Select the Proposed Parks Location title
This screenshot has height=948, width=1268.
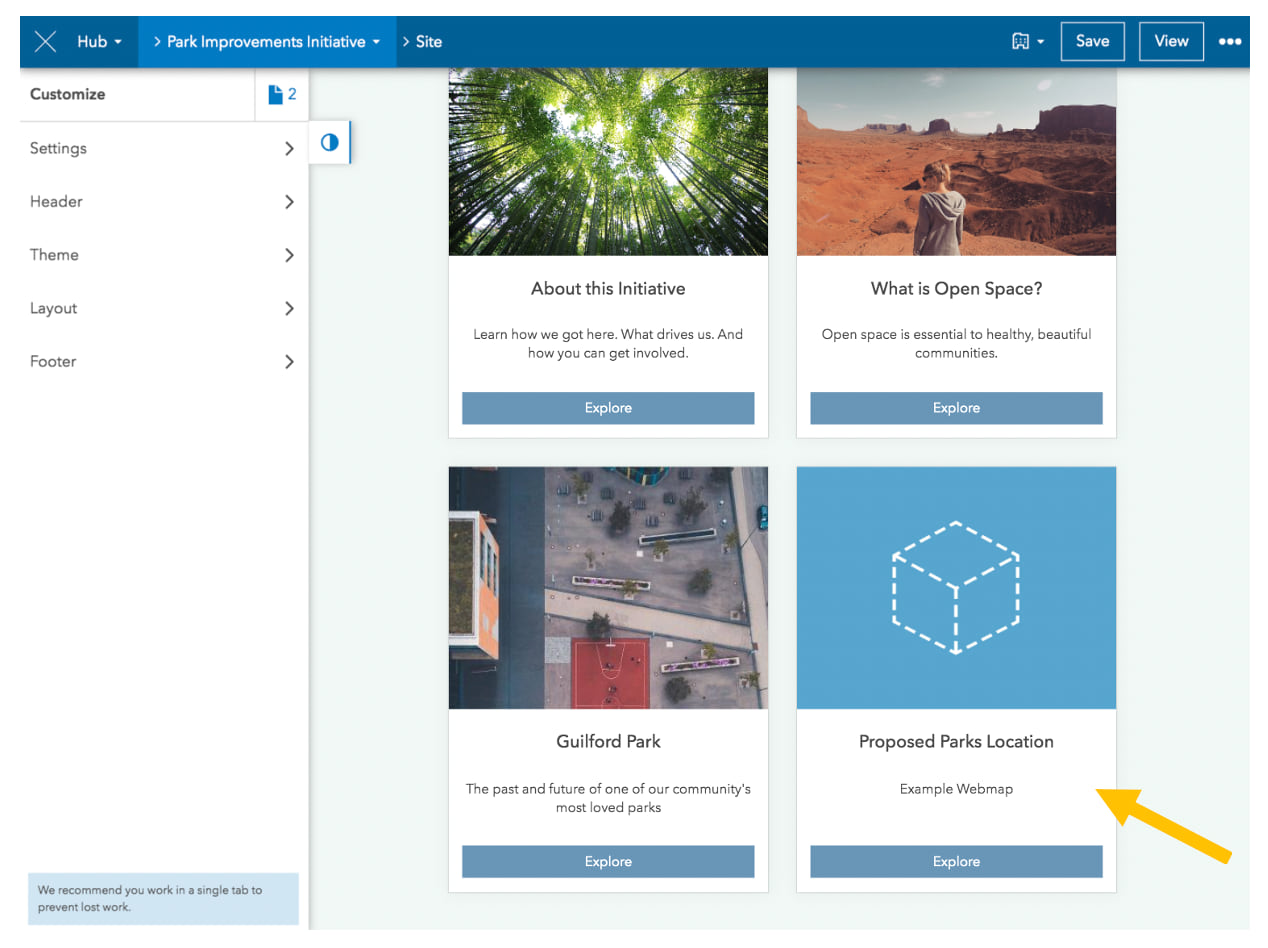956,742
